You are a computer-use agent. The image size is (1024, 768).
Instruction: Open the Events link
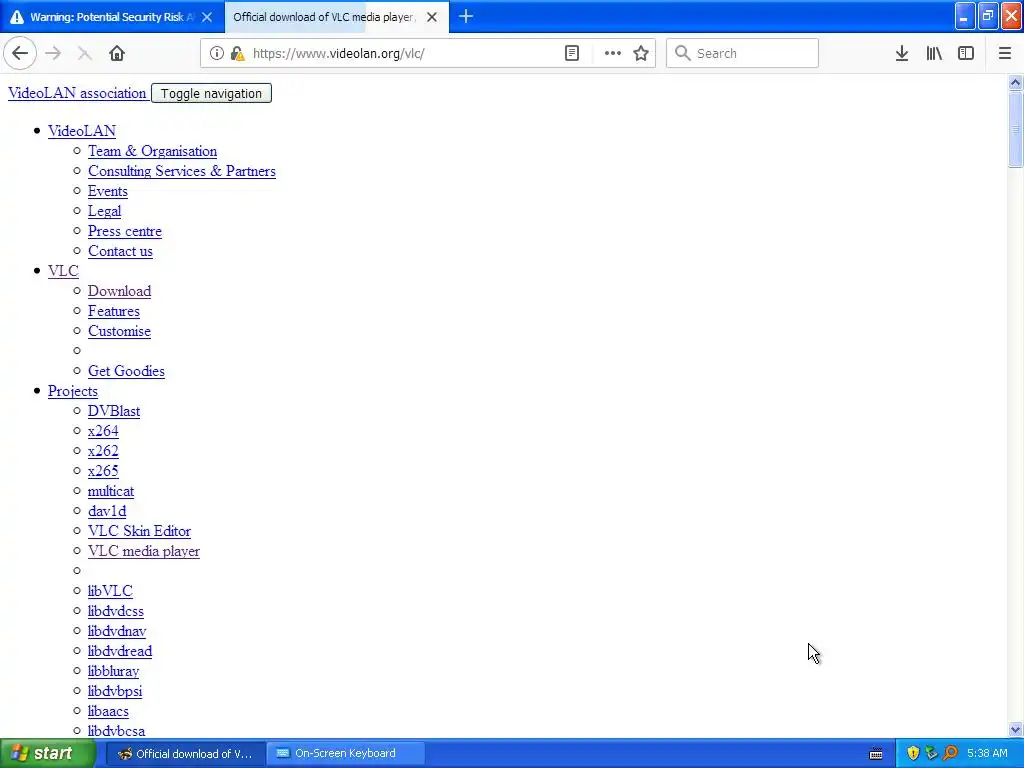pos(108,191)
